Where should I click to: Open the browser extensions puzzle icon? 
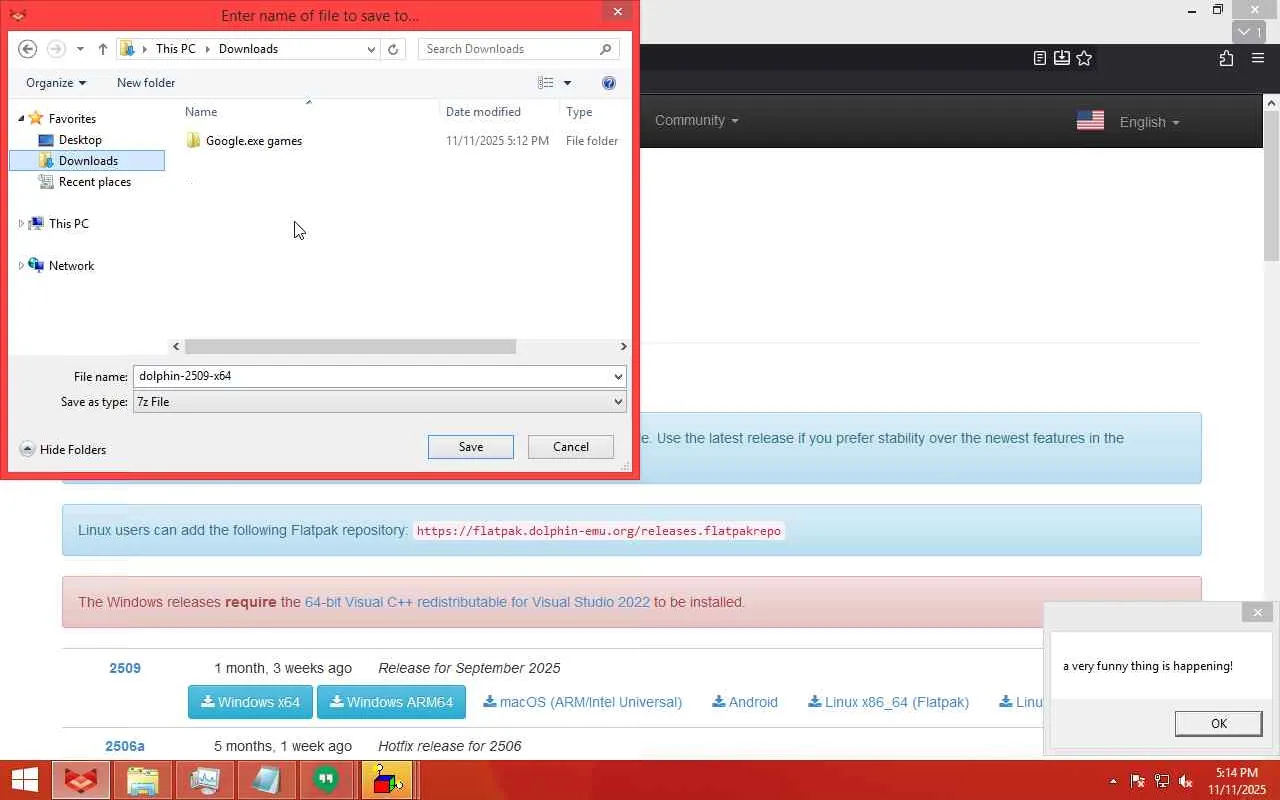pos(1226,58)
